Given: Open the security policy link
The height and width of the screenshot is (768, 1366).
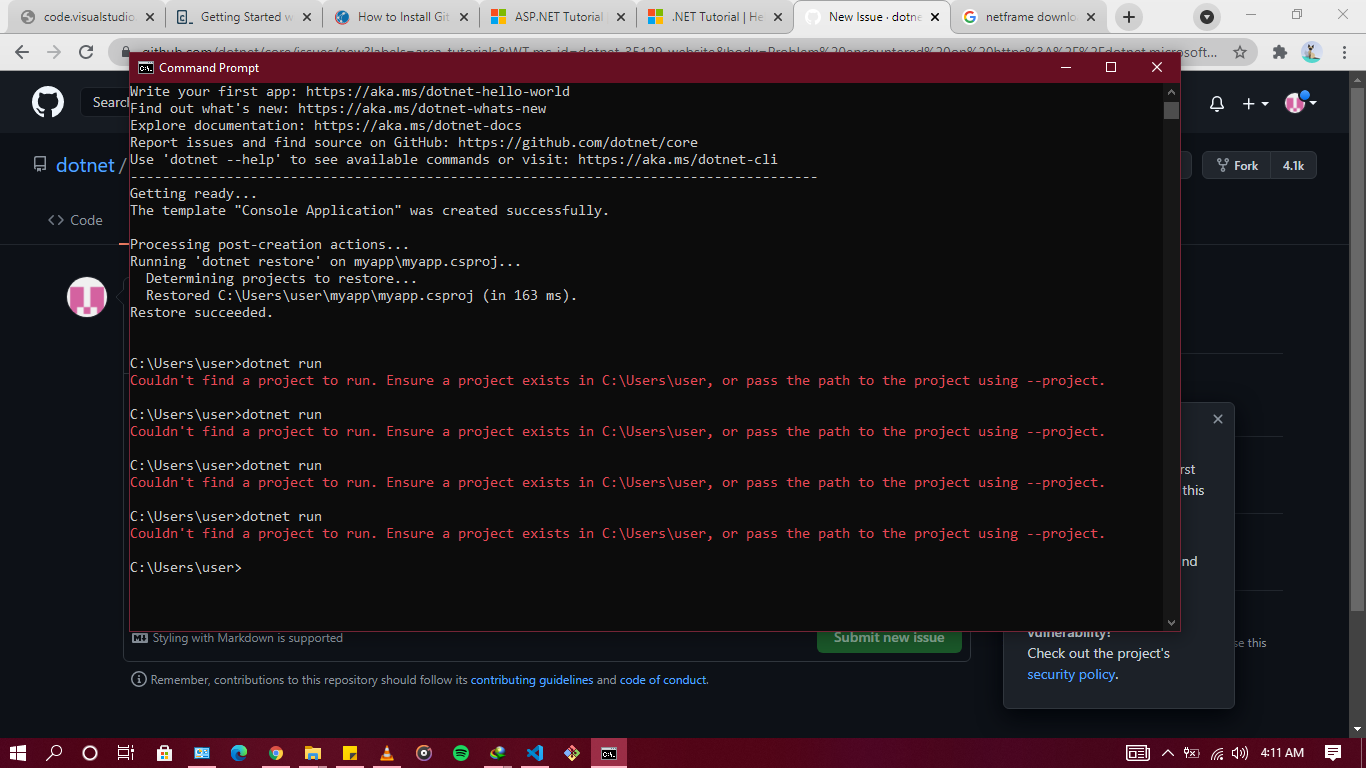Looking at the screenshot, I should 1071,674.
